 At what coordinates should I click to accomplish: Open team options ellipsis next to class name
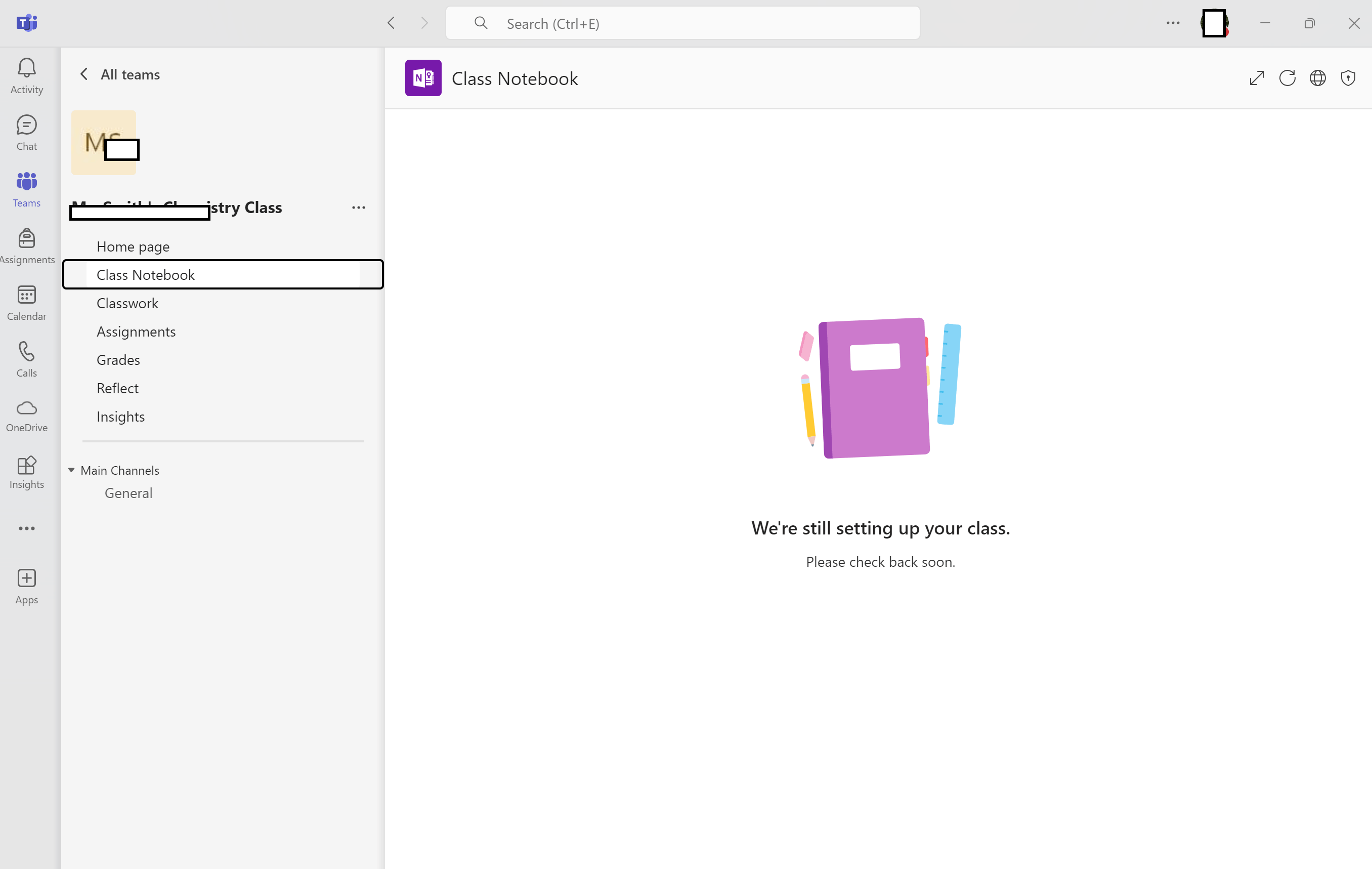click(x=358, y=208)
